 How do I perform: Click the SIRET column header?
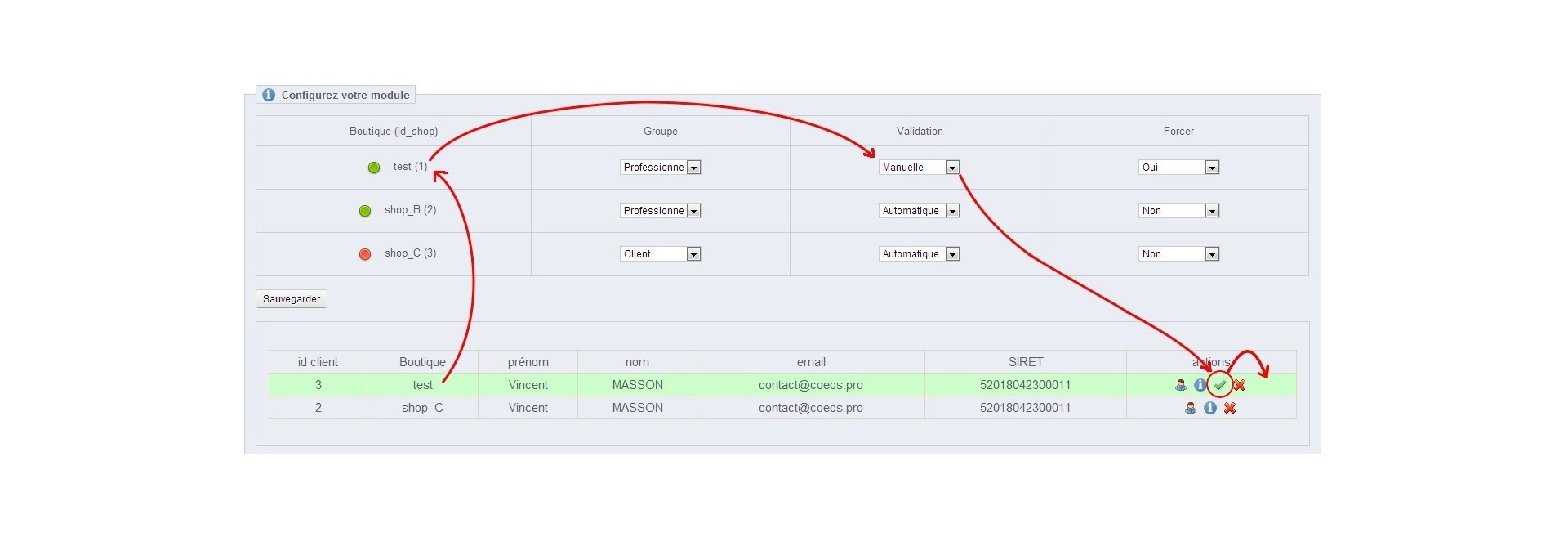pos(1025,362)
